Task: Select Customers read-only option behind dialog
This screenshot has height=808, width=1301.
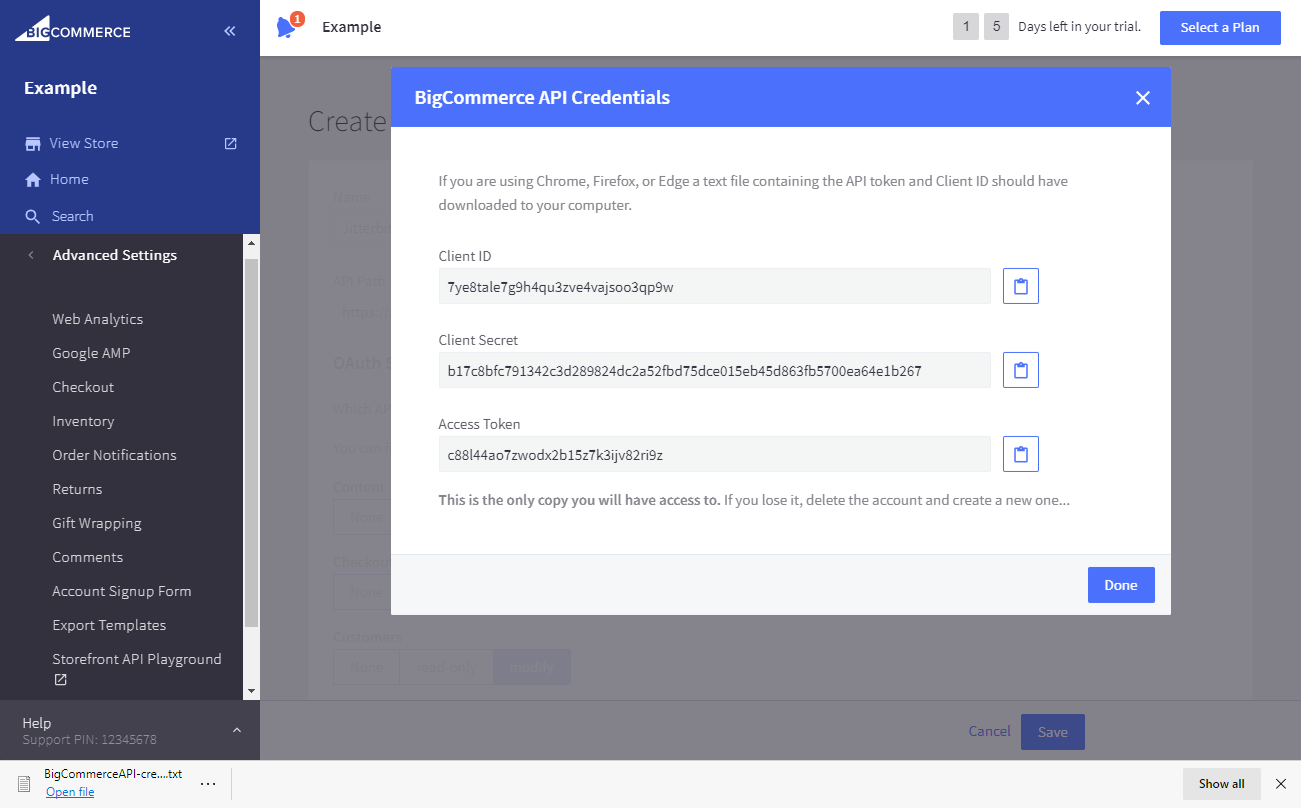Action: [x=446, y=667]
